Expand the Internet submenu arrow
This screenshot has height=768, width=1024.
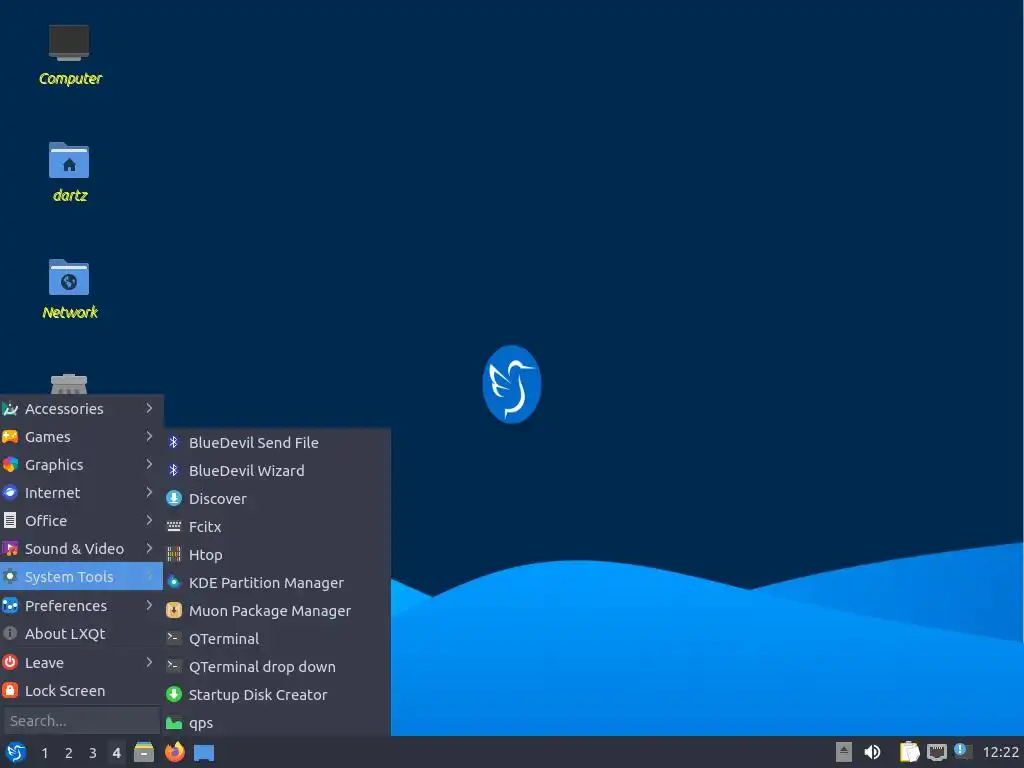(x=149, y=492)
